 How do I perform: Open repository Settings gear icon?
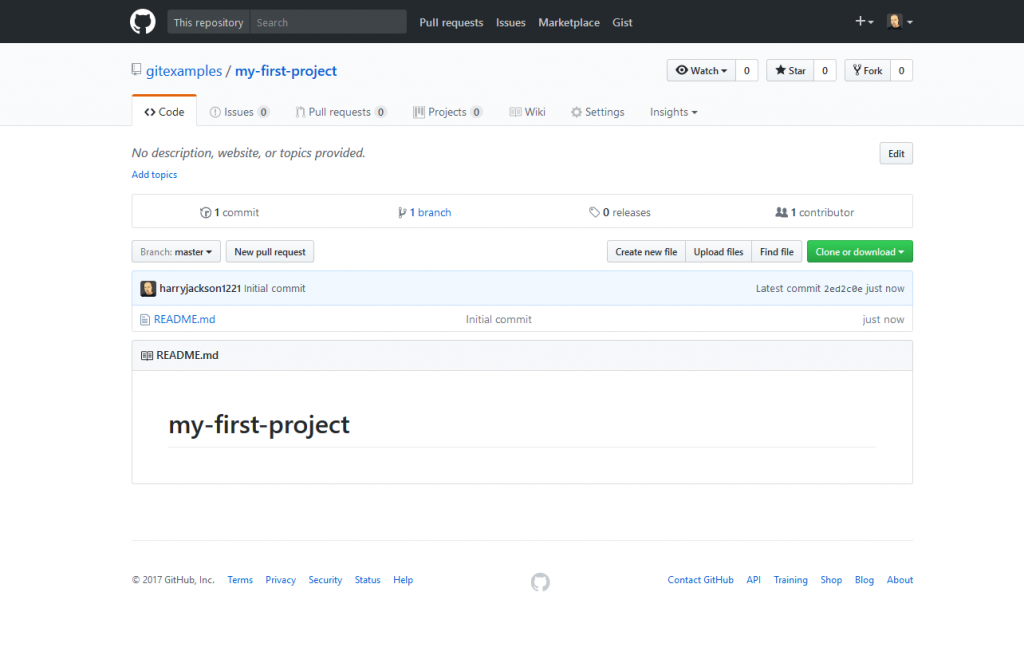tap(574, 112)
